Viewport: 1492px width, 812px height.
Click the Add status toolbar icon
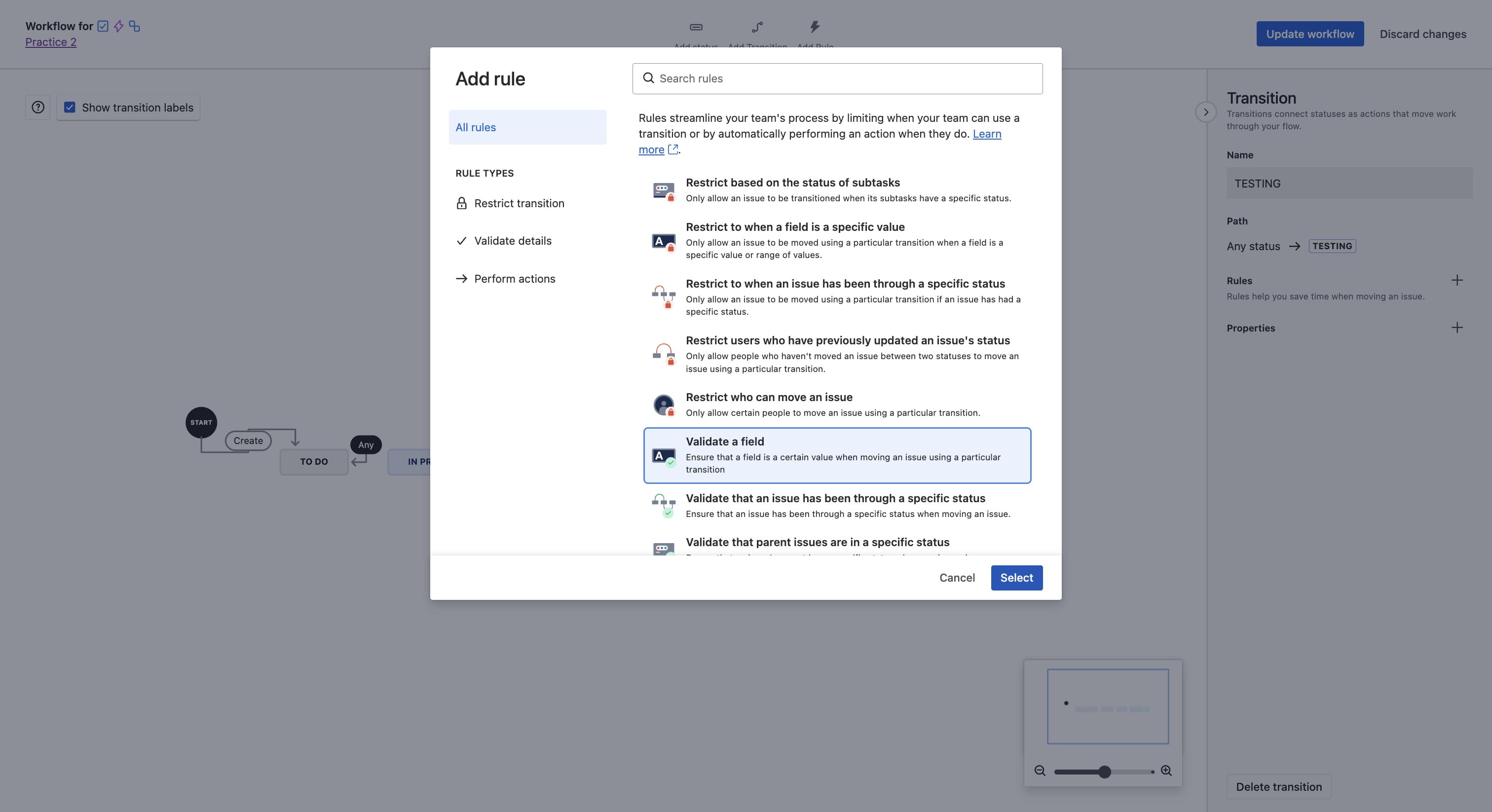(x=696, y=27)
